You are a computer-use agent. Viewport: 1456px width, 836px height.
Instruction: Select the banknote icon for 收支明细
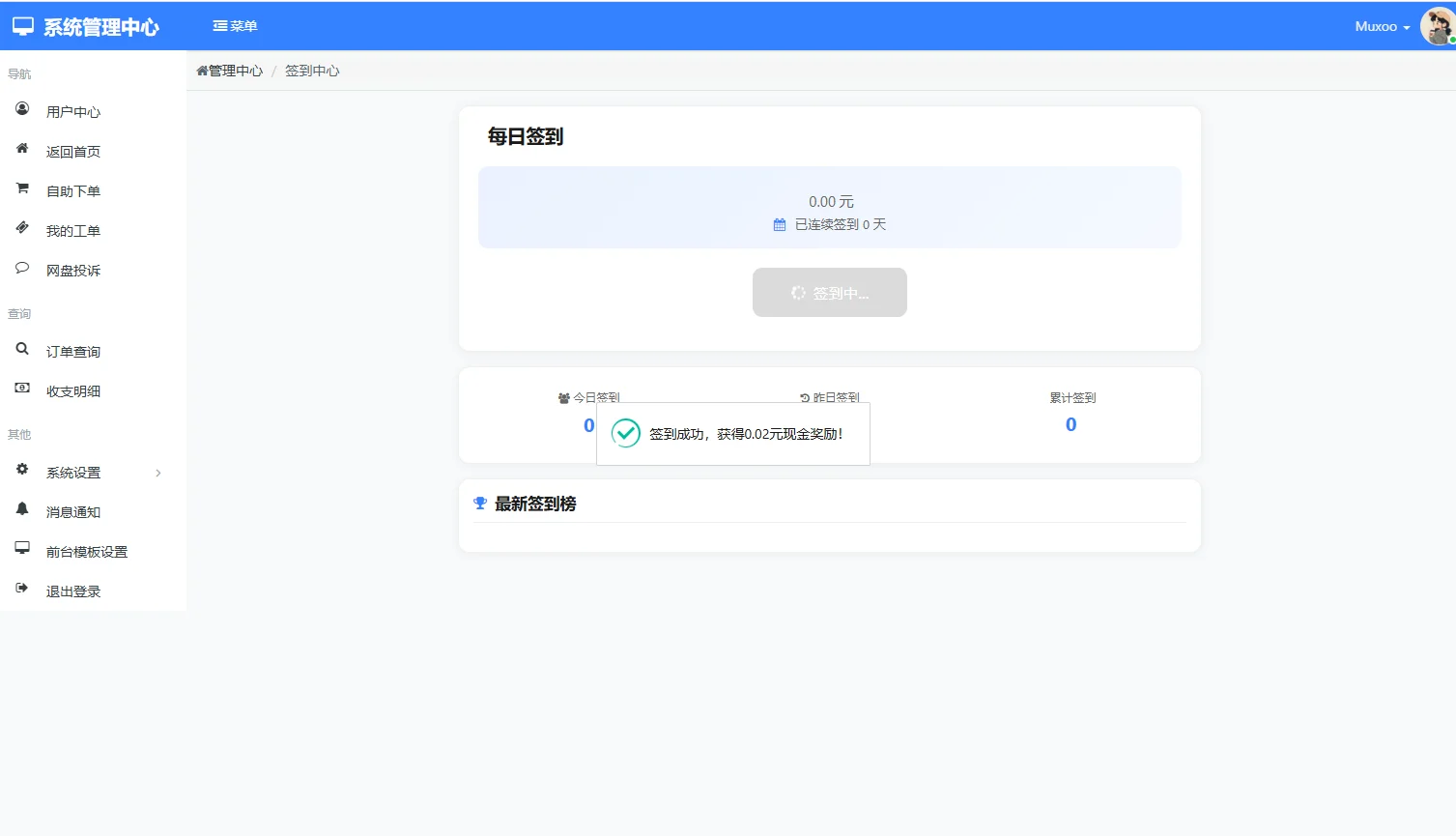click(21, 389)
